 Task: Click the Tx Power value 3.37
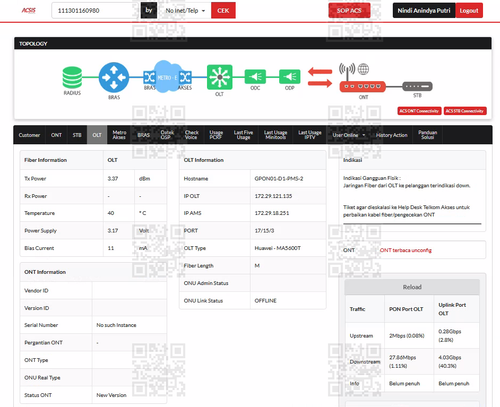113,179
